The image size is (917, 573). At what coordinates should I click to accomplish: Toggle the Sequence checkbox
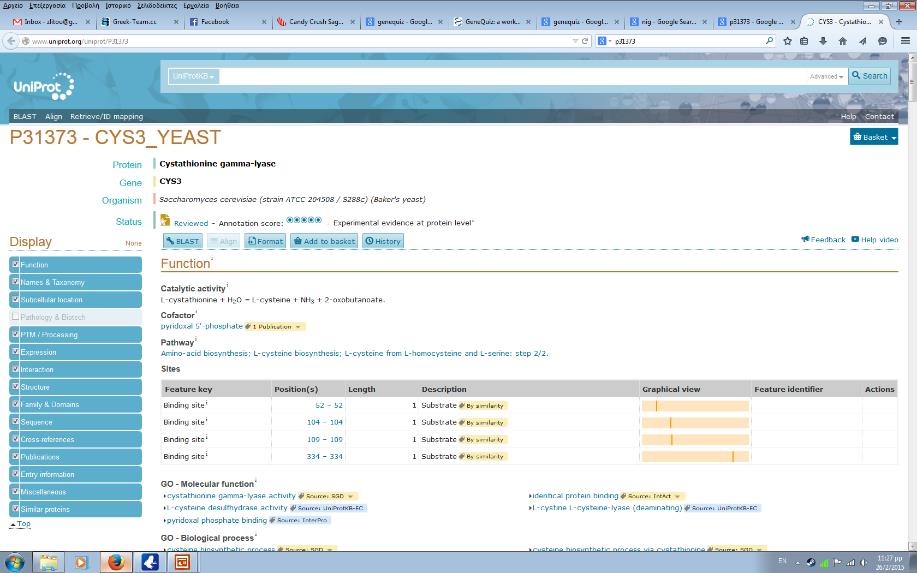click(x=16, y=421)
